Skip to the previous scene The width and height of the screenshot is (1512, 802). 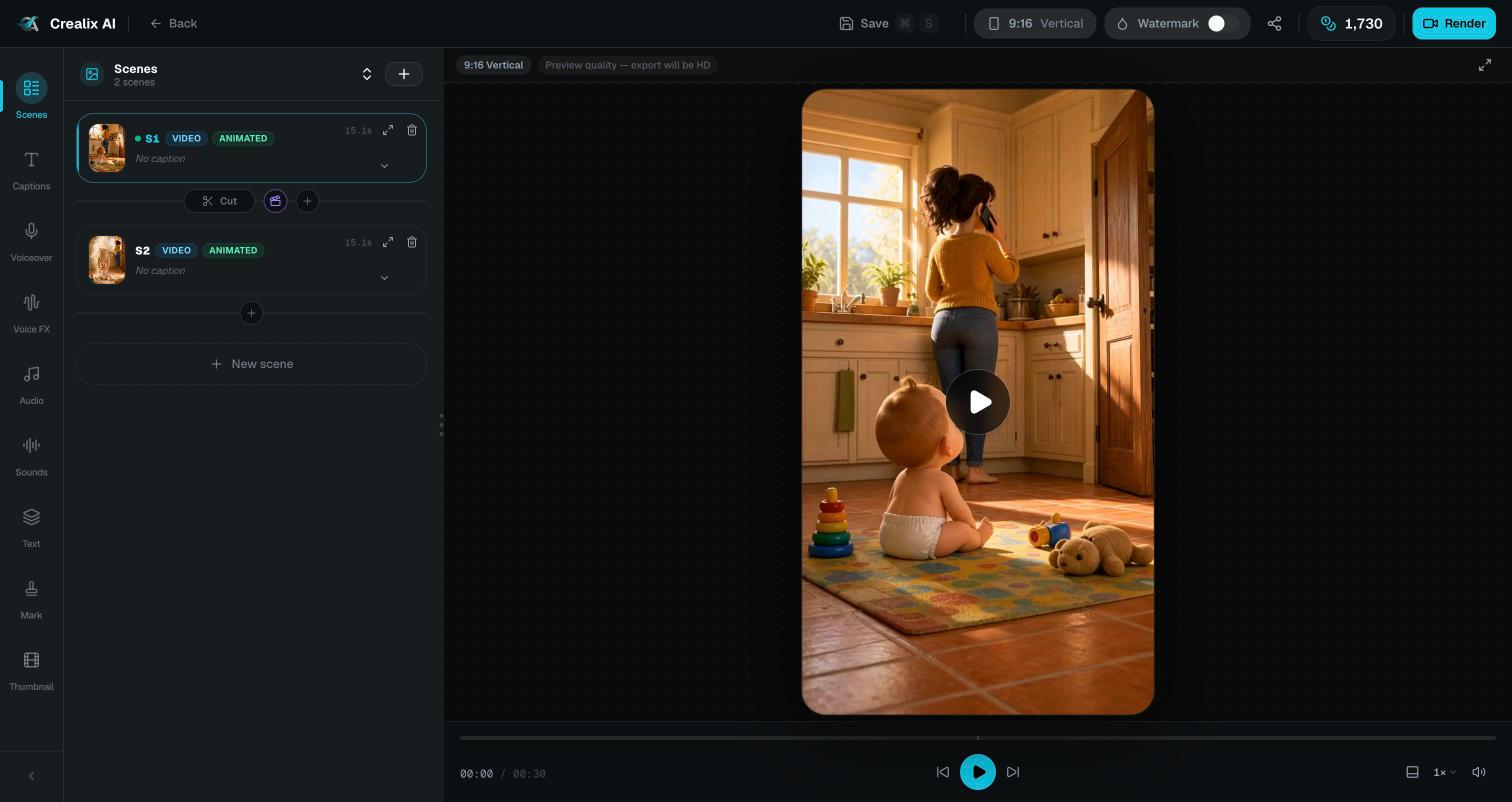942,772
